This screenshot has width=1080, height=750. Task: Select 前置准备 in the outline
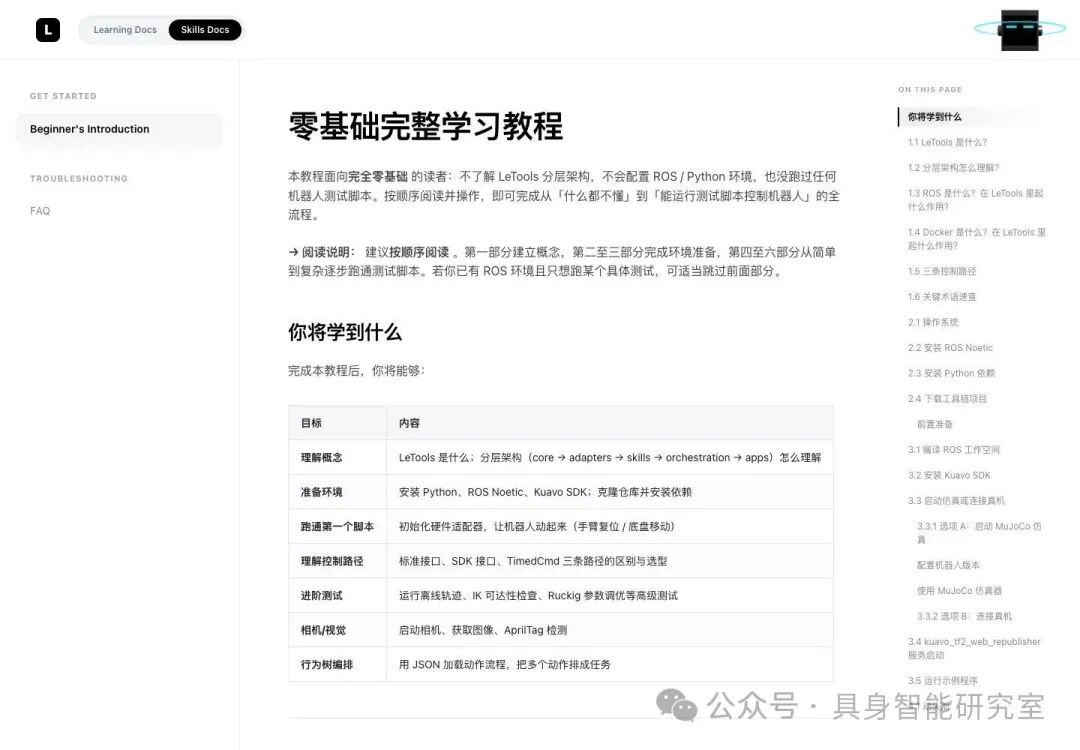click(x=935, y=424)
